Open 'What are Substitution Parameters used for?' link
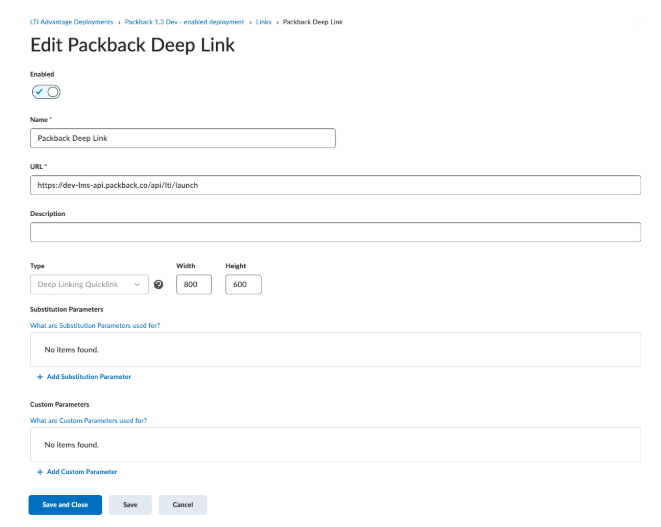Screen dimensions: 661x527 pyautogui.click(x=96, y=325)
